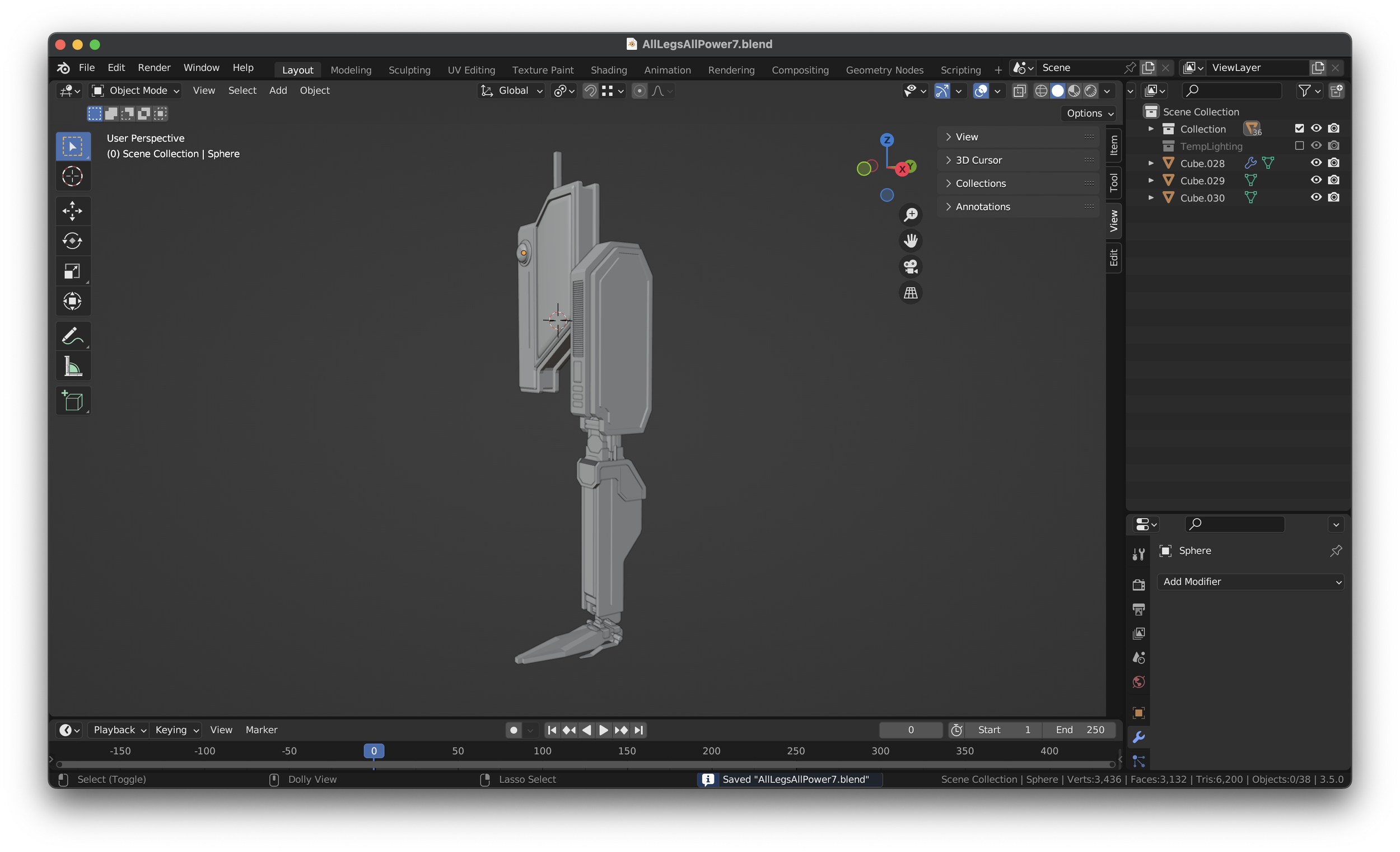Open the Options dropdown
Screen dimensions: 1400x852
(1089, 114)
